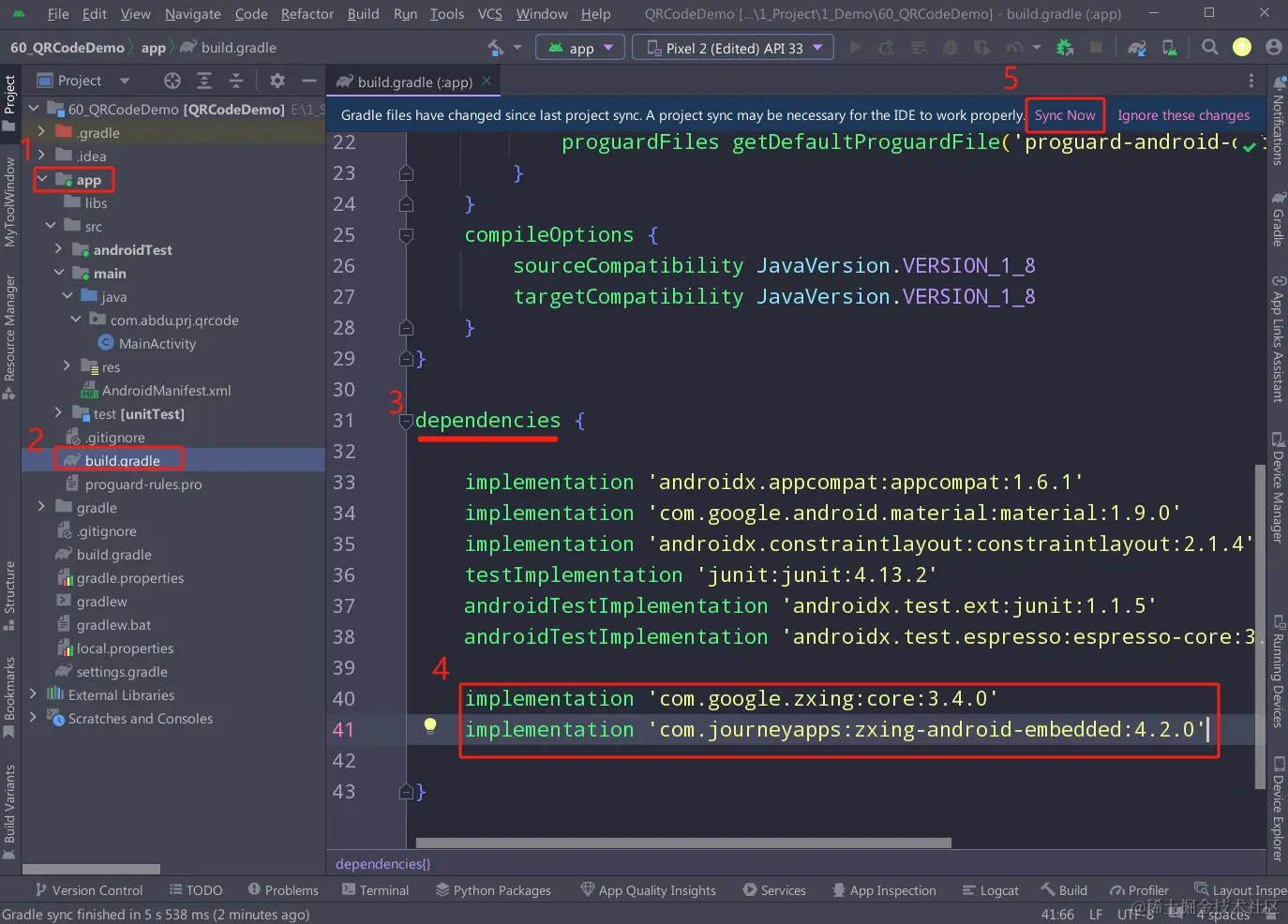Expand the External Libraries tree node
The image size is (1288, 924).
[34, 694]
